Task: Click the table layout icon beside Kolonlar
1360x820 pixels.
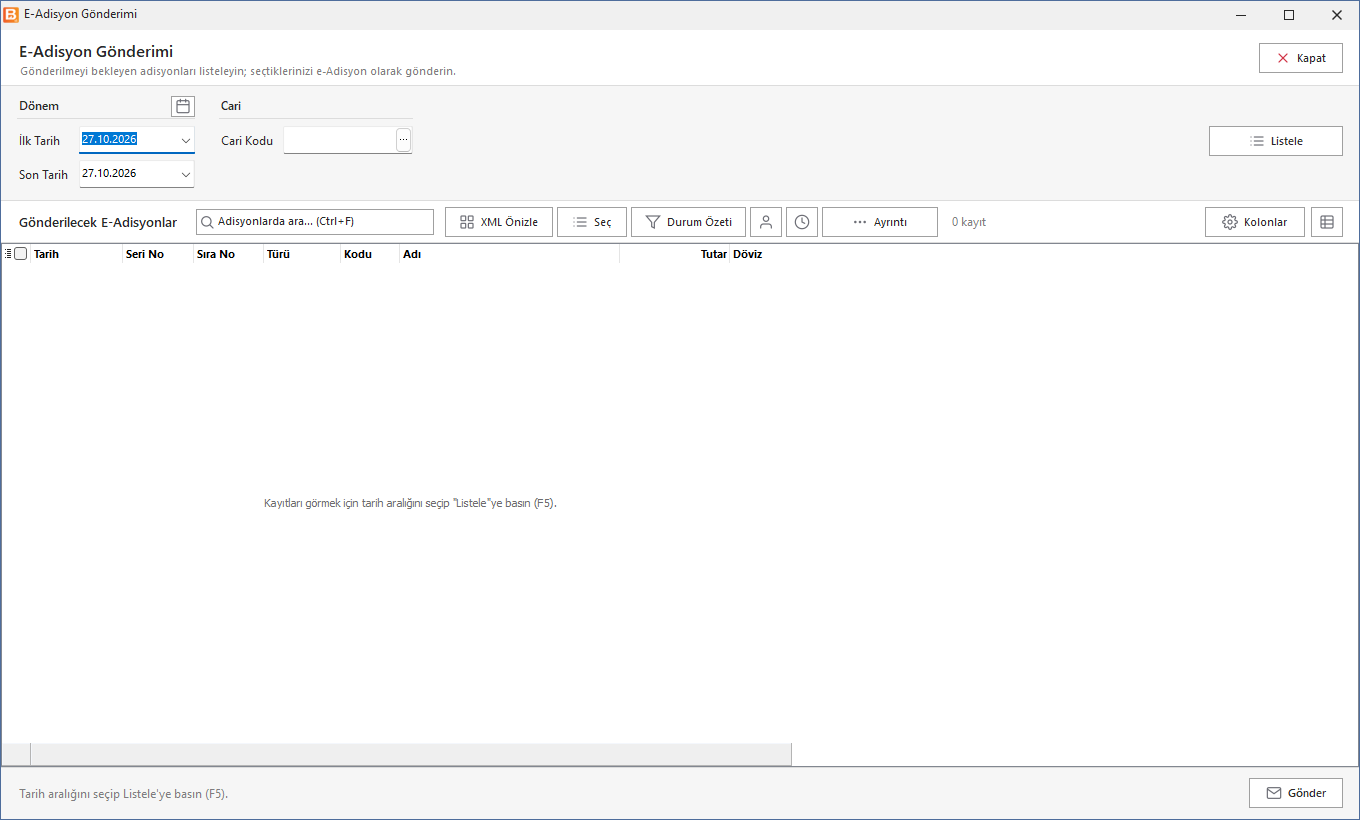Action: click(x=1327, y=222)
